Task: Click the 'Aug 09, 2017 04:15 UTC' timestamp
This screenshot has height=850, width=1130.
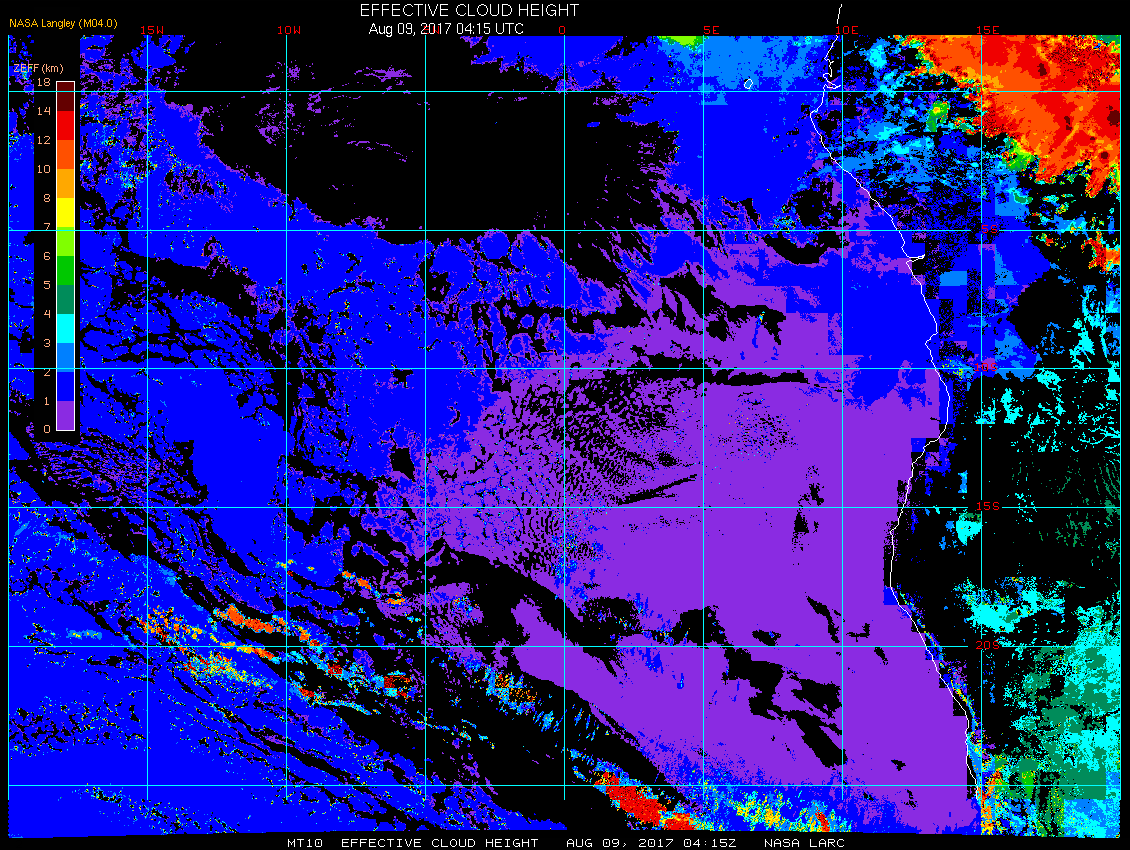Action: (x=446, y=29)
